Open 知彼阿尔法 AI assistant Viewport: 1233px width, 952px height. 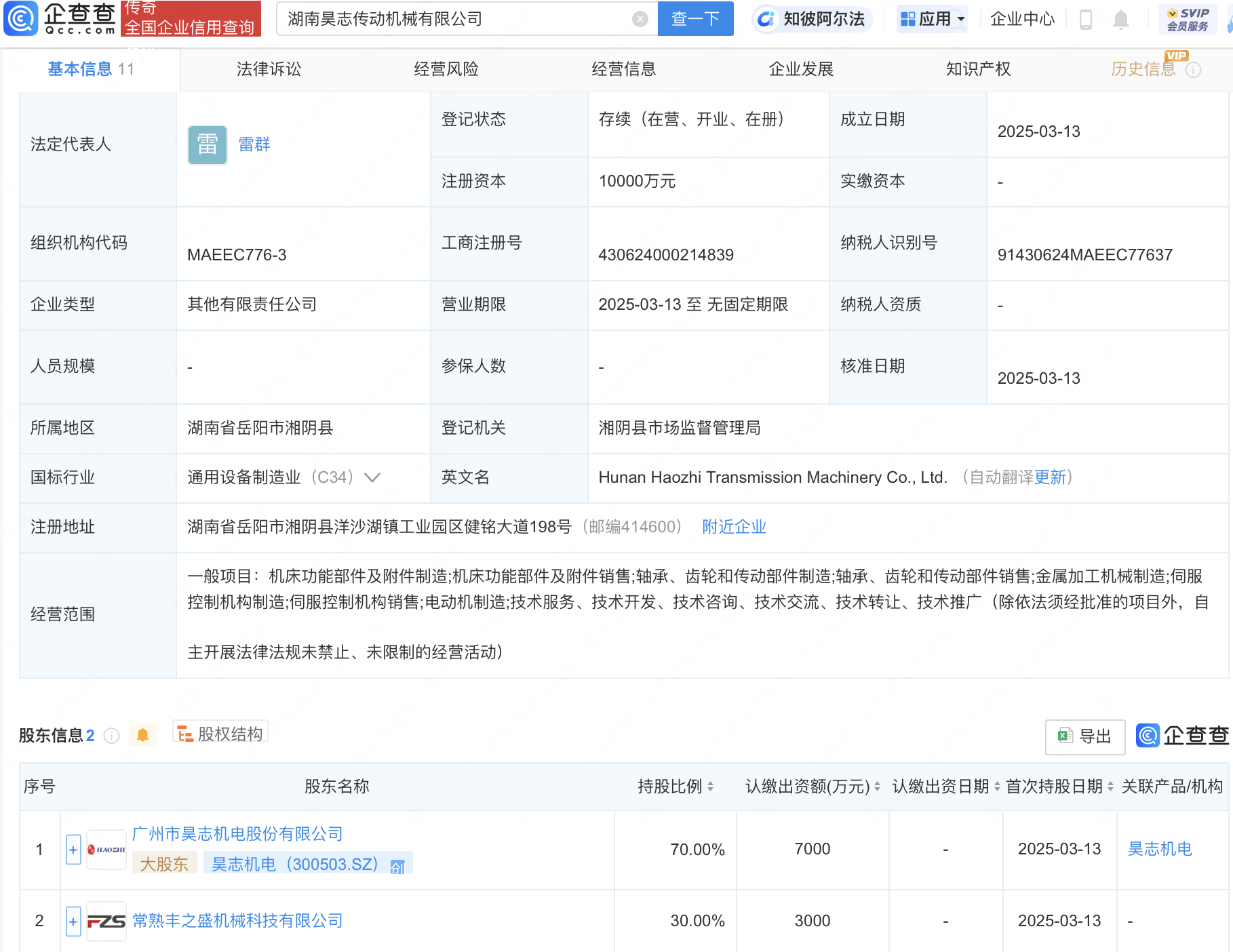[x=812, y=19]
